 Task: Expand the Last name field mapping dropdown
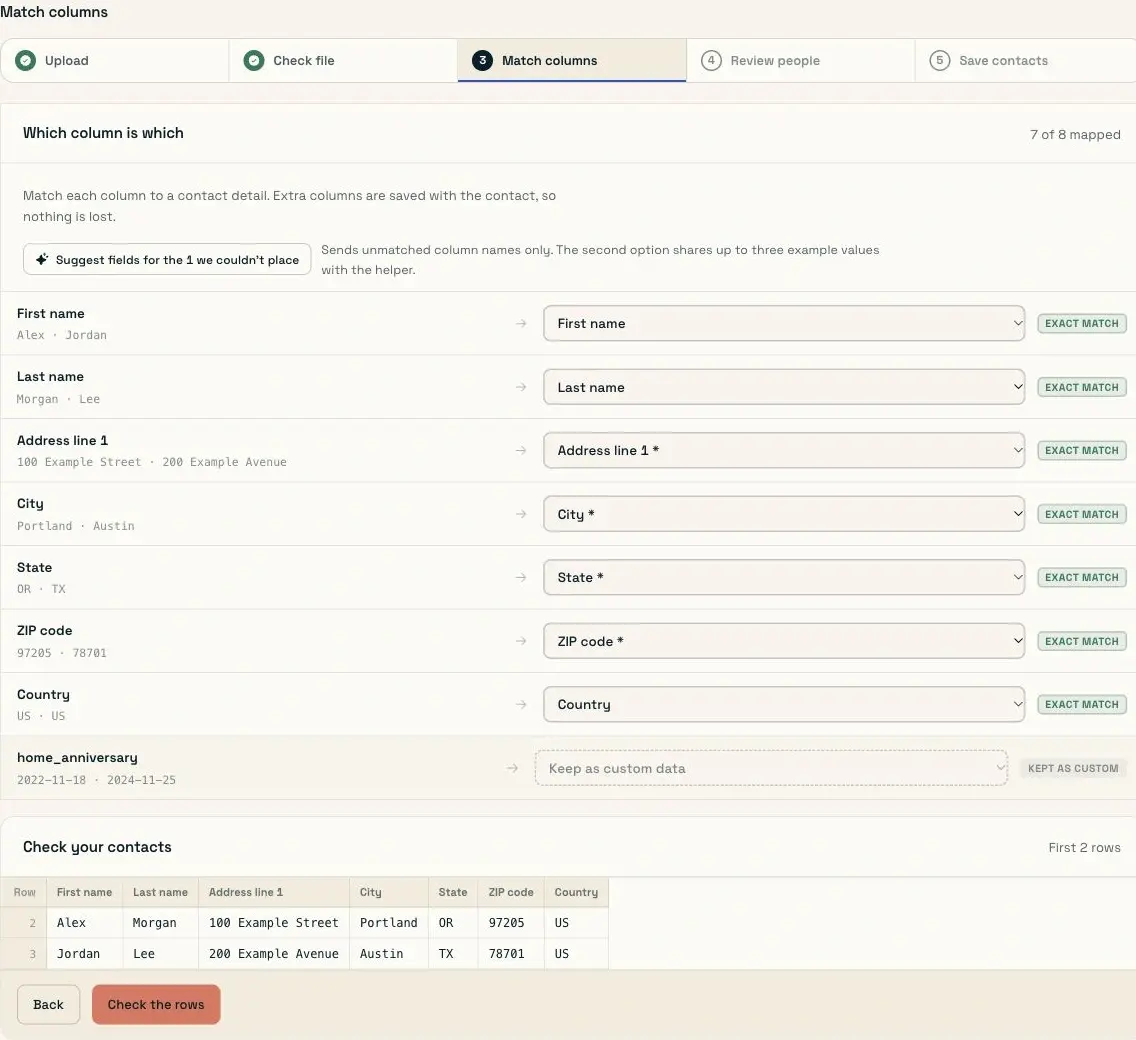pos(784,387)
